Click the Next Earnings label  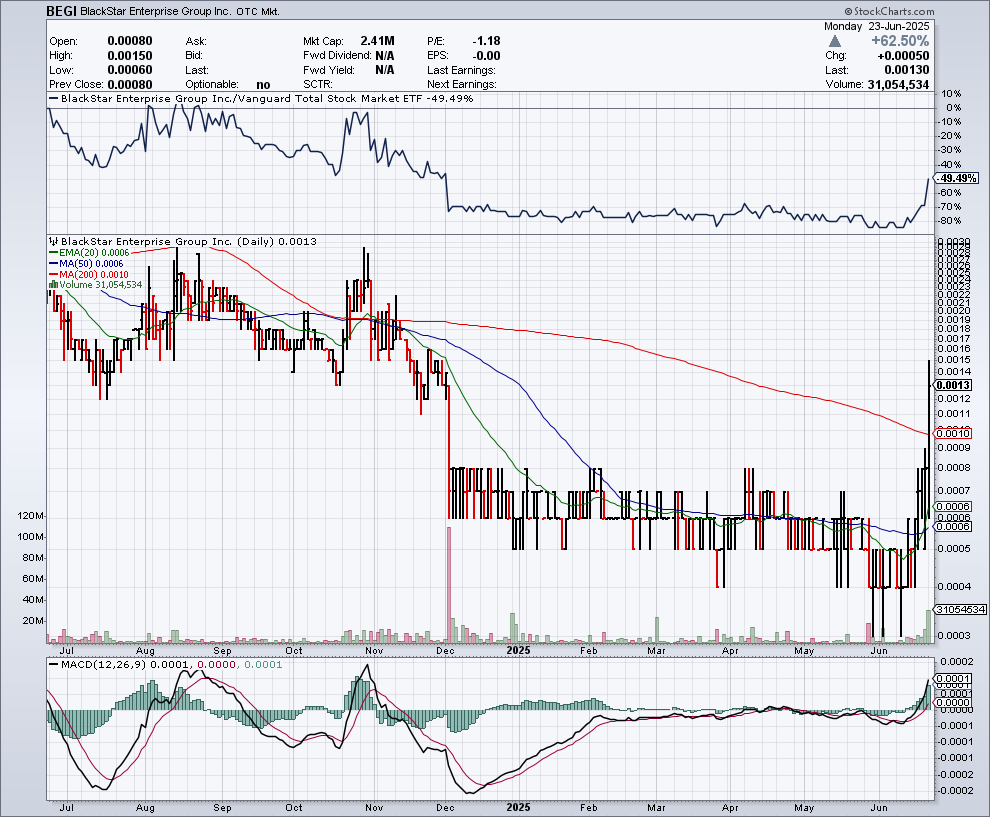(462, 85)
